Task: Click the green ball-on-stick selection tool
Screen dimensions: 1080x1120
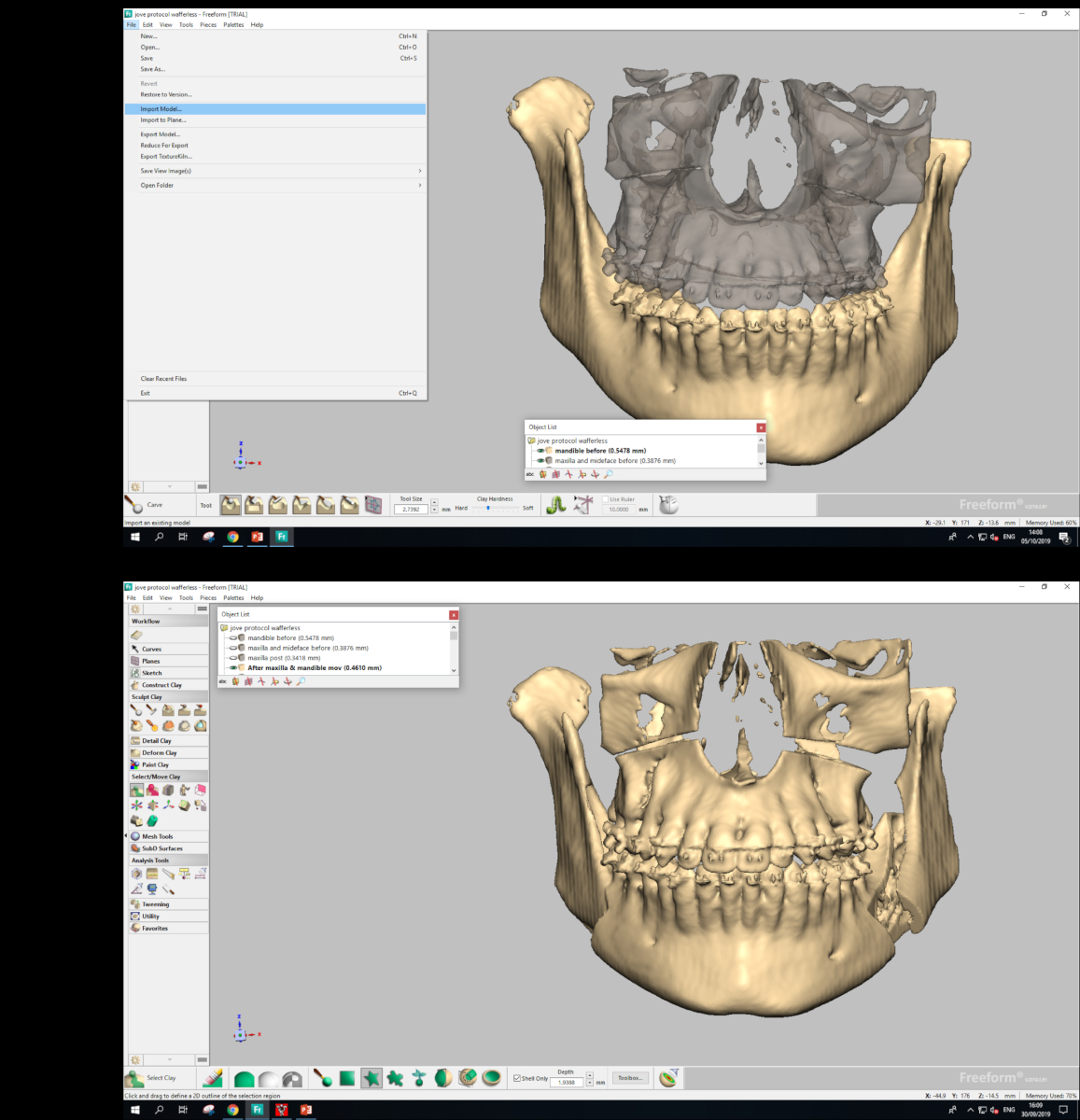Action: click(323, 1079)
